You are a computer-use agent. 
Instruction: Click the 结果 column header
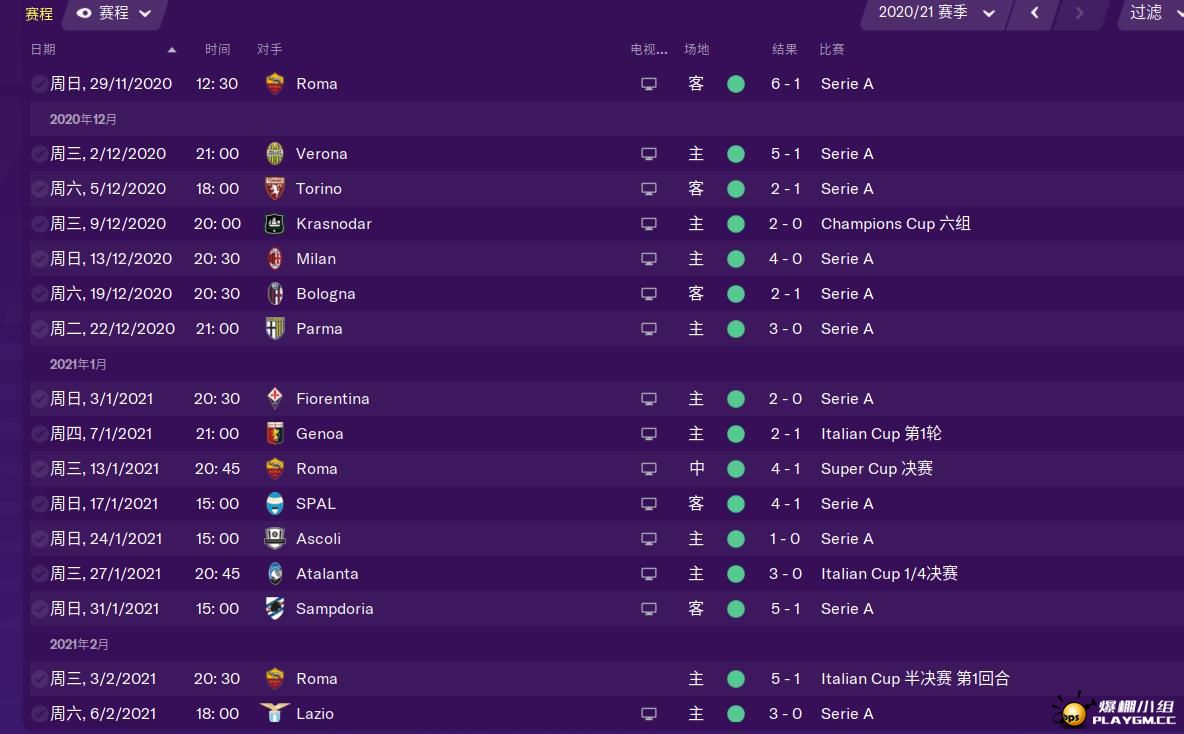(x=784, y=49)
